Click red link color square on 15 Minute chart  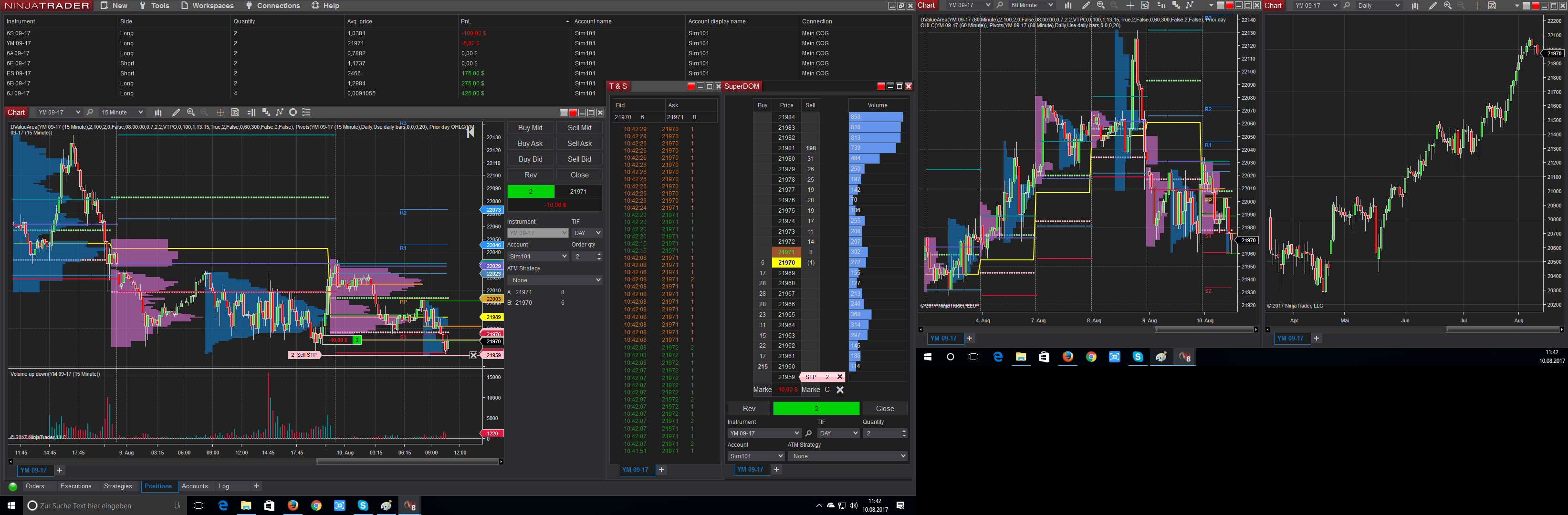573,113
